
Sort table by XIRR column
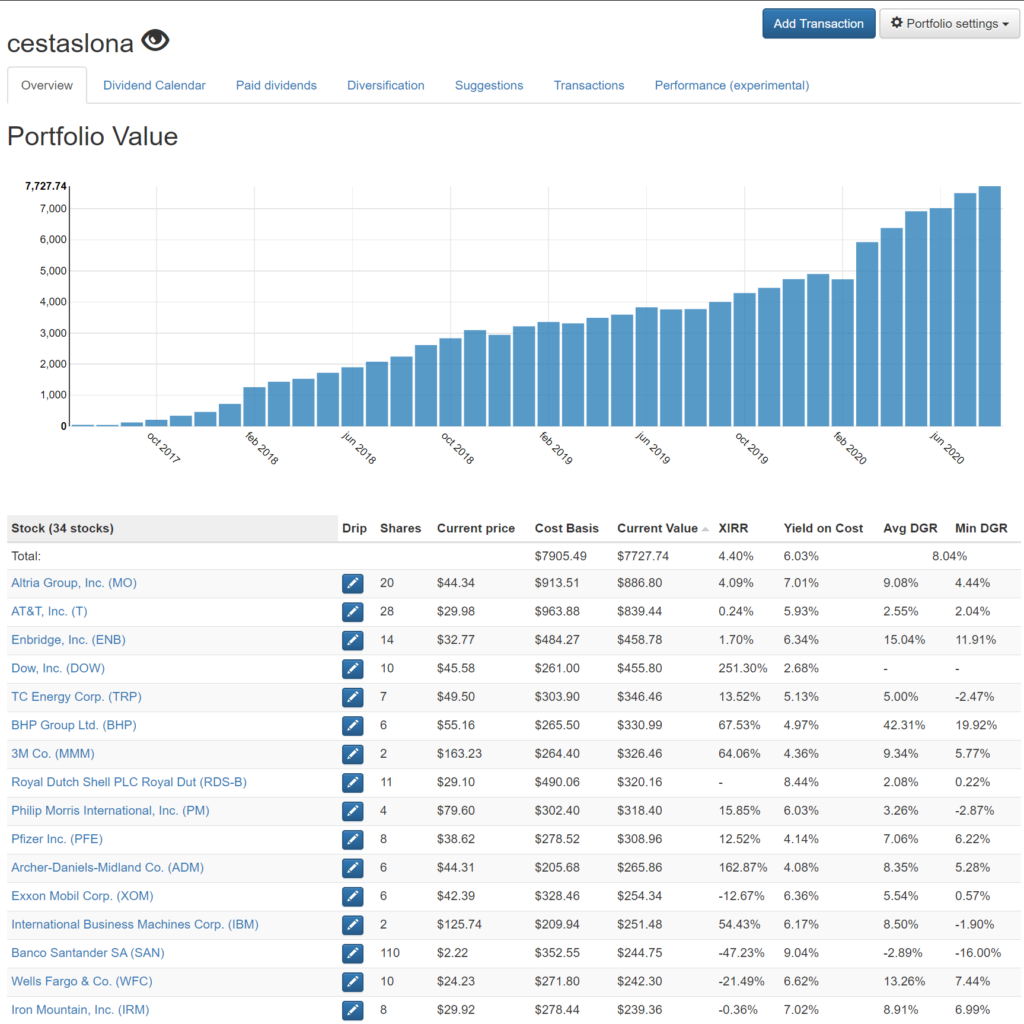[733, 528]
